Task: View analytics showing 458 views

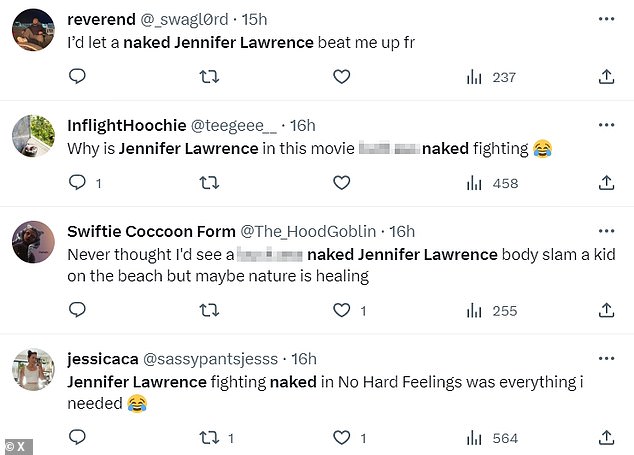Action: click(x=492, y=184)
